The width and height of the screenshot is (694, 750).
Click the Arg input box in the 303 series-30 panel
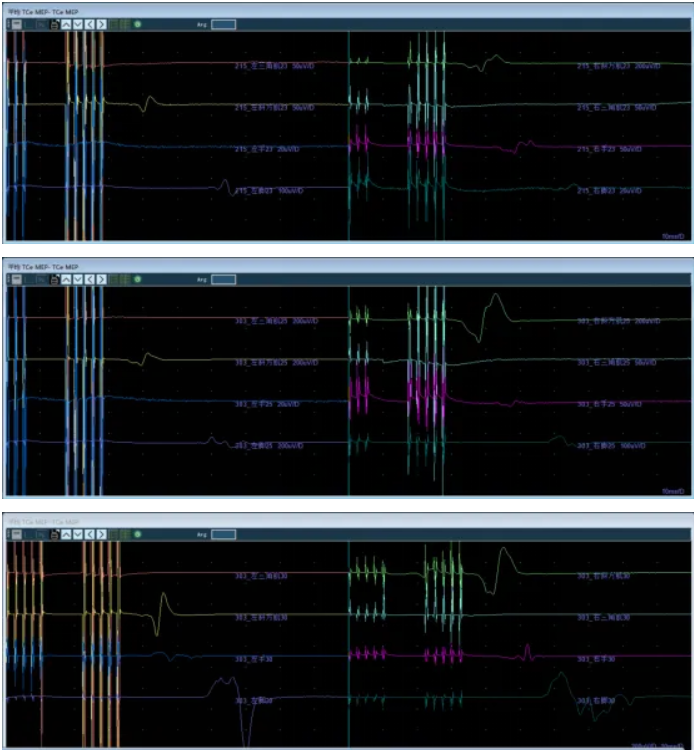click(x=223, y=534)
